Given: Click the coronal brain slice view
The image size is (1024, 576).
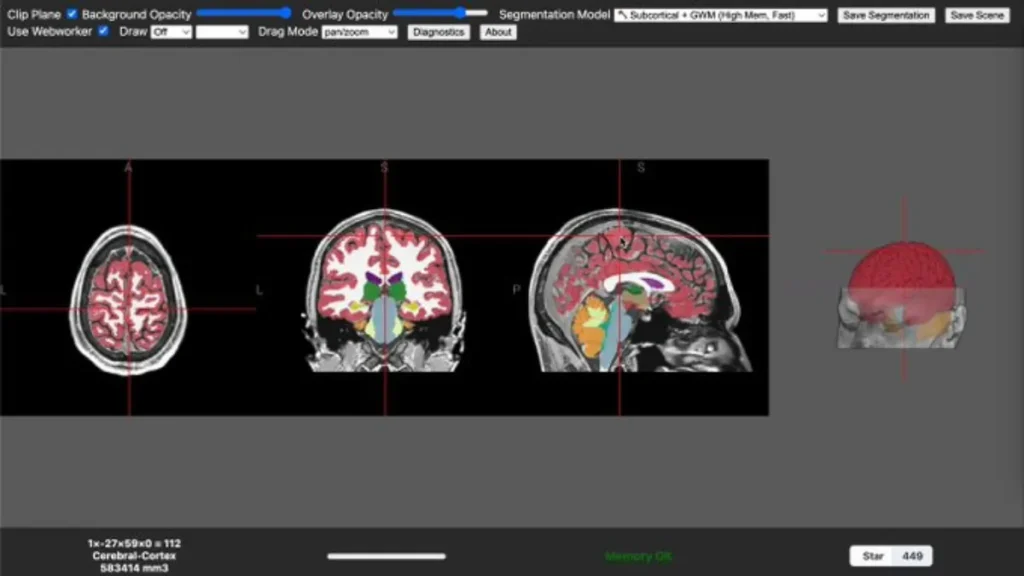Looking at the screenshot, I should click(x=384, y=292).
